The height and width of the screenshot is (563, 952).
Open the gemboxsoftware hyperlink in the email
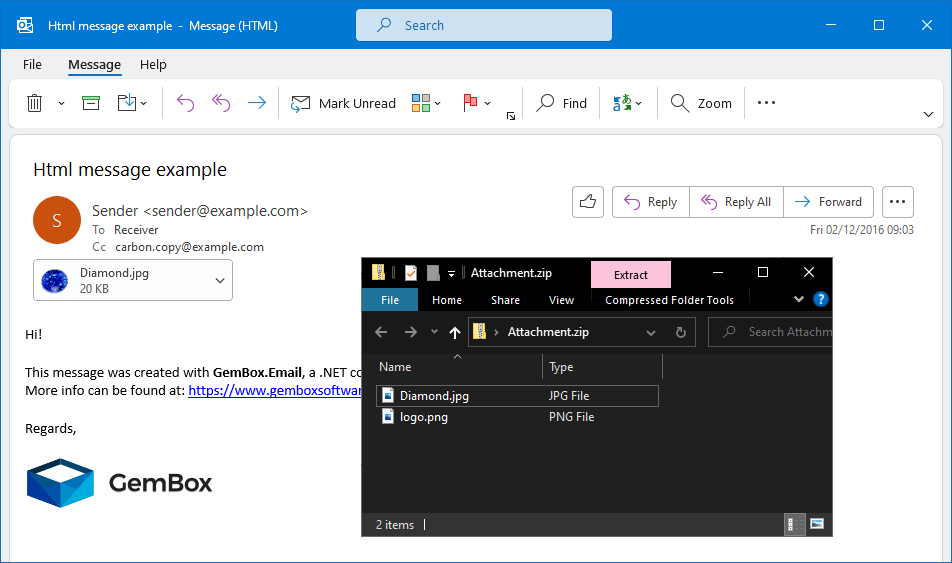coord(275,391)
